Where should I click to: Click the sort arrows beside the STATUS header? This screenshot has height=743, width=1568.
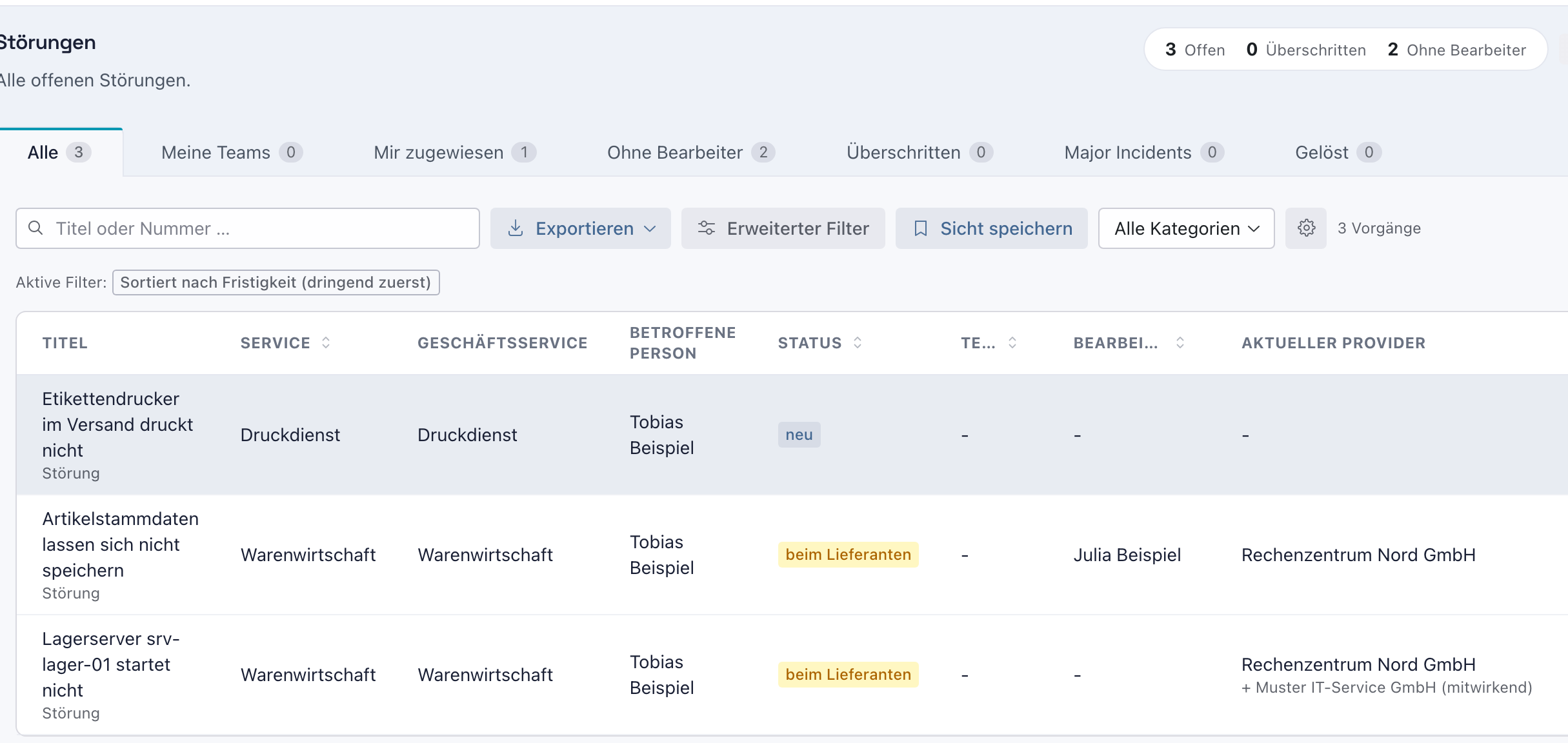858,342
